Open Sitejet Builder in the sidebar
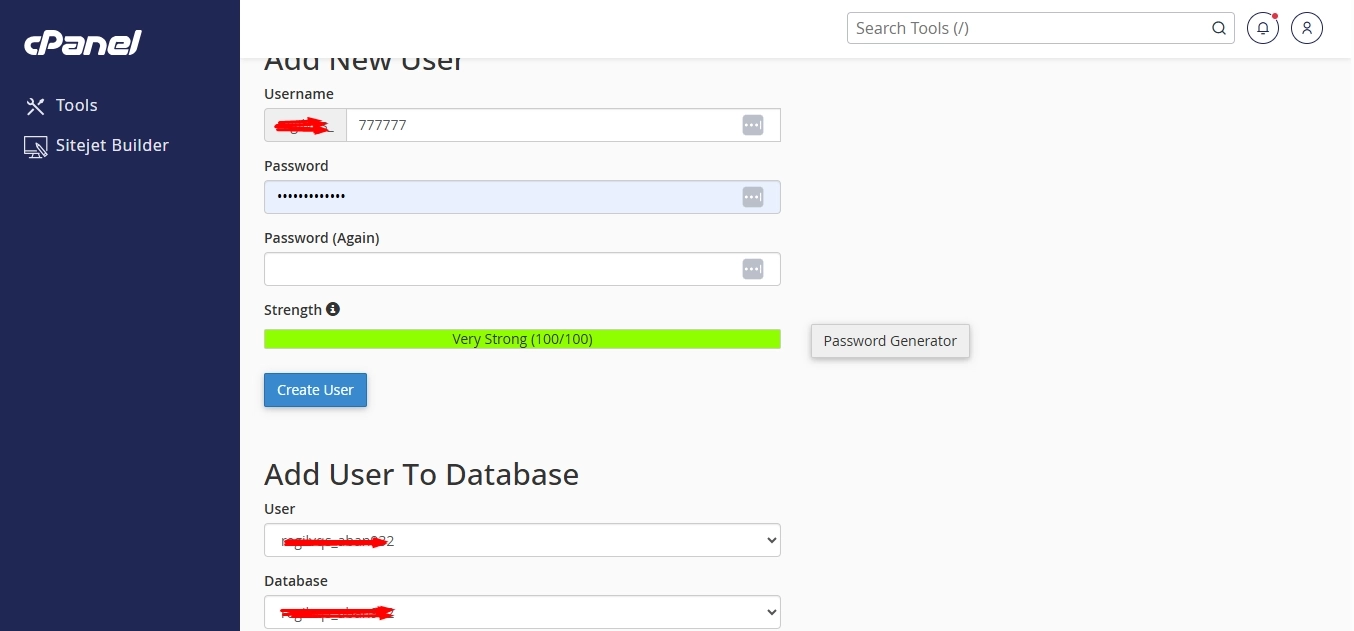The width and height of the screenshot is (1354, 631). pos(97,146)
